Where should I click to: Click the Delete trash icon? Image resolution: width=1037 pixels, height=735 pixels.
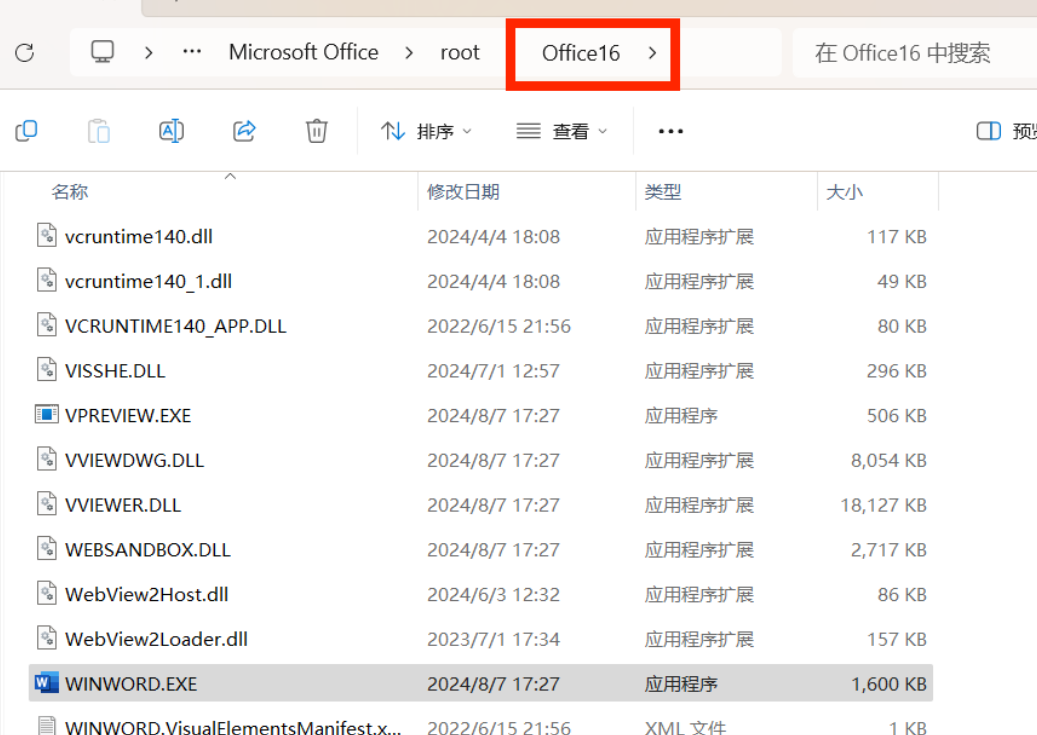(x=317, y=131)
